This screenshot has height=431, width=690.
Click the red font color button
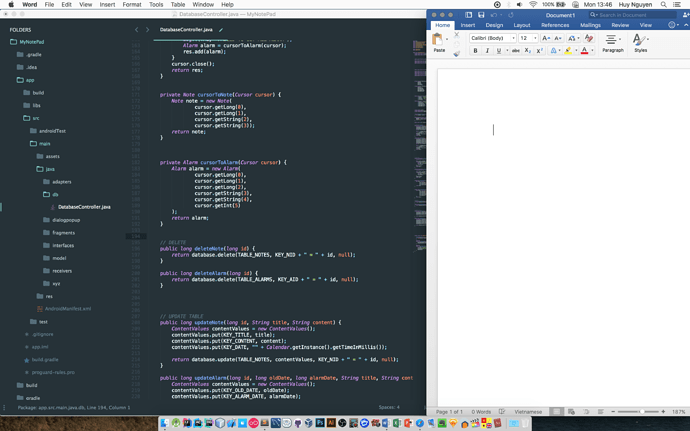[x=584, y=51]
